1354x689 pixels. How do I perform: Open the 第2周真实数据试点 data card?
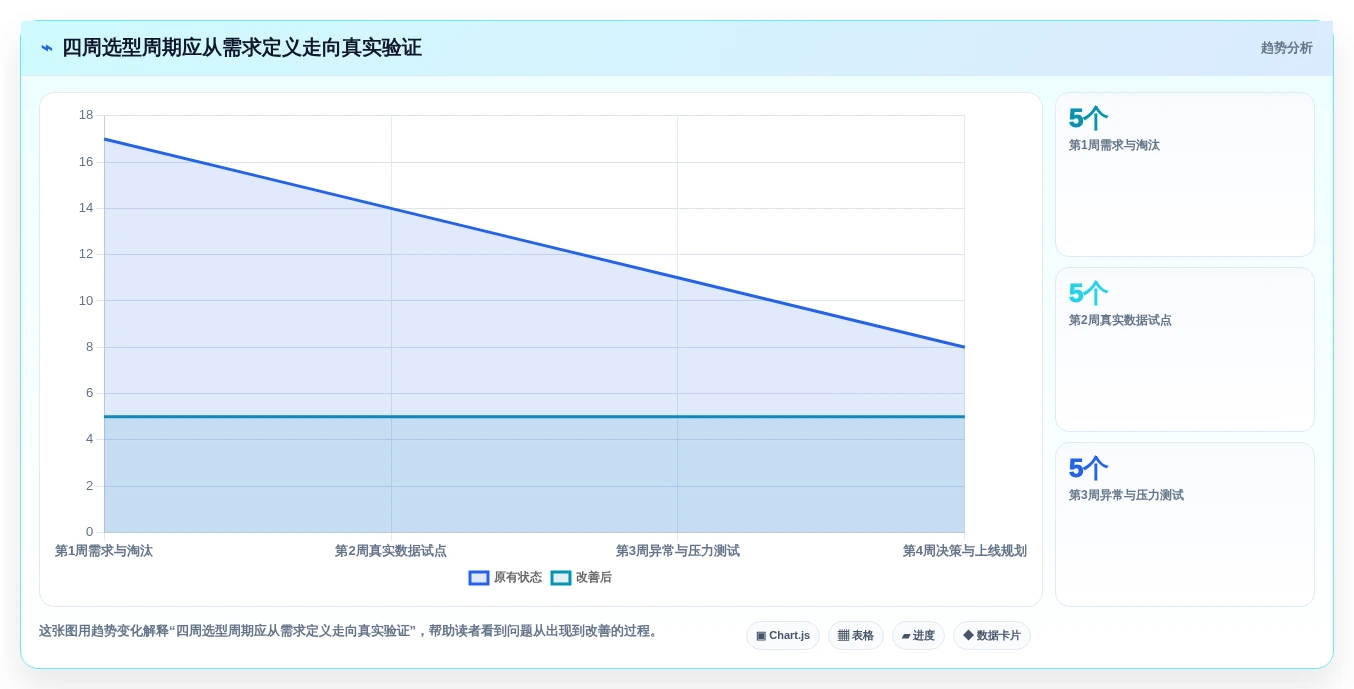point(1185,350)
